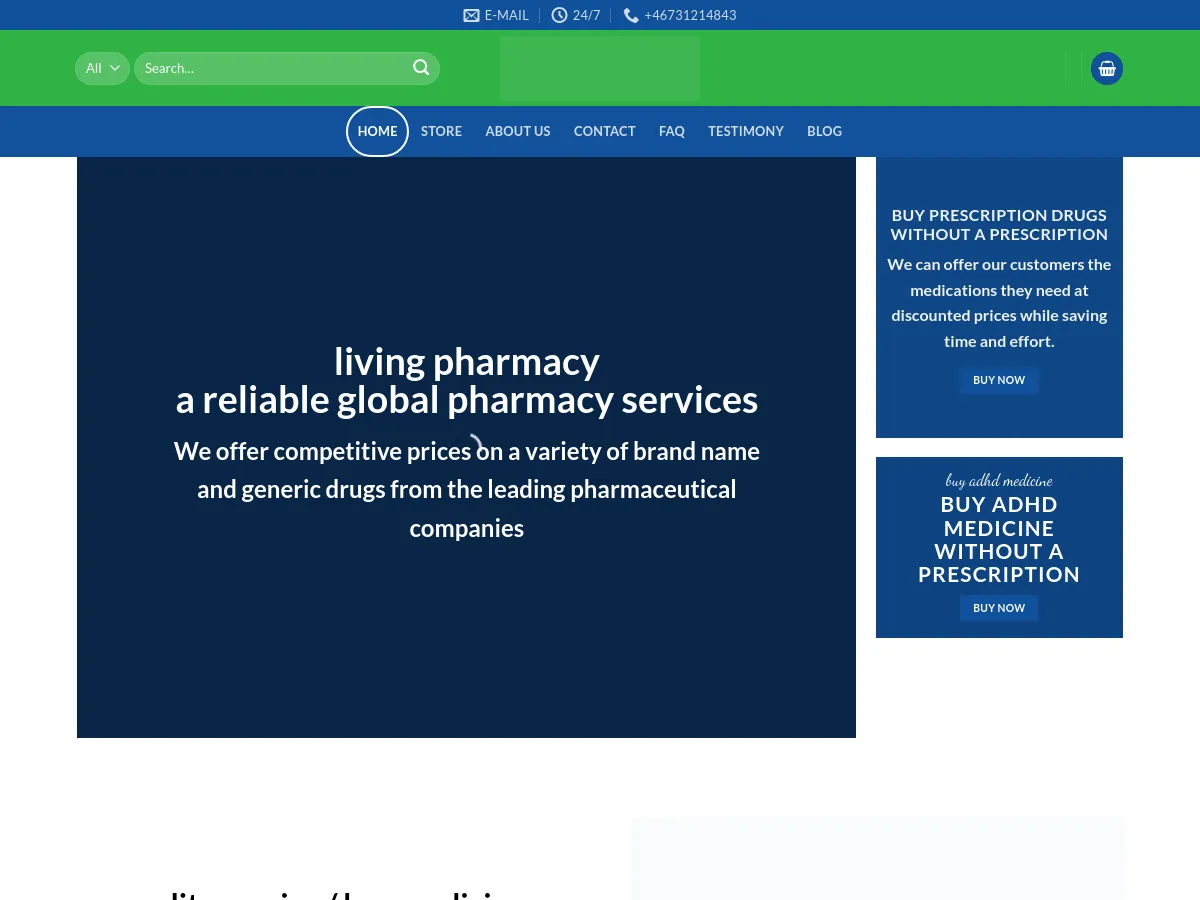Open the STORE menu item
This screenshot has height=900, width=1200.
(x=441, y=131)
